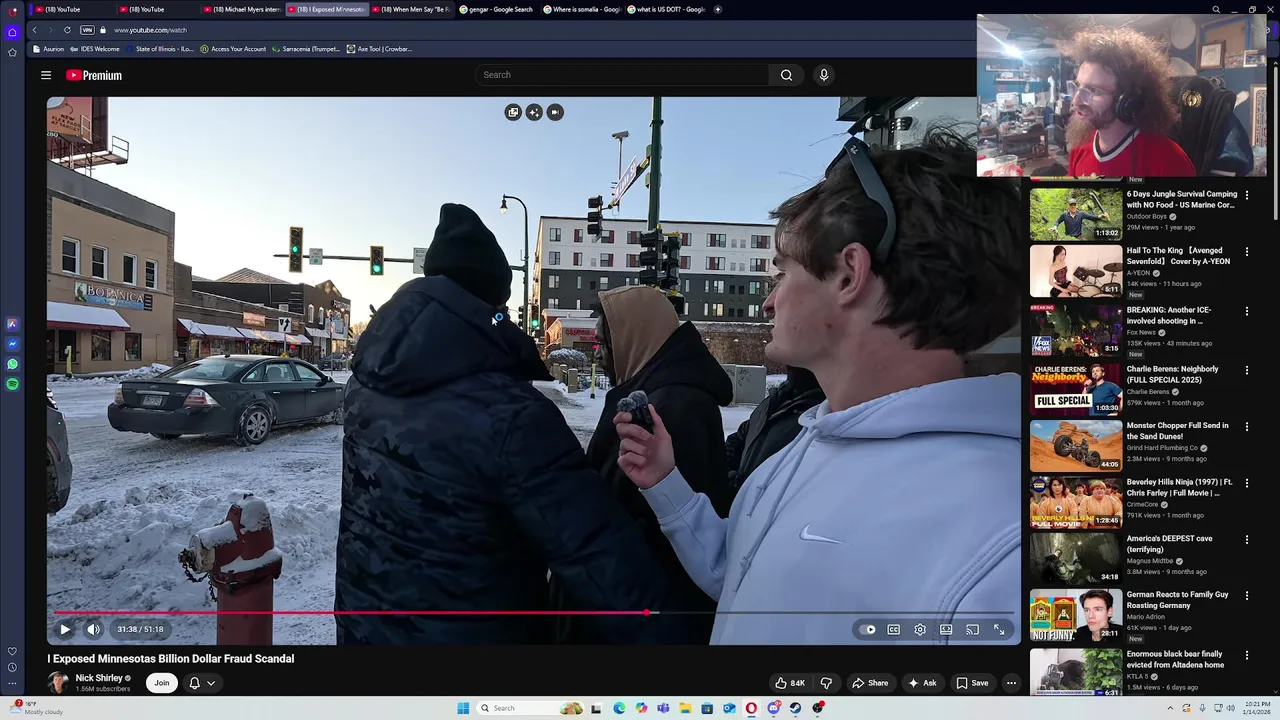1280x720 pixels.
Task: Switch to 'When Men Say' browser tab
Action: click(411, 9)
